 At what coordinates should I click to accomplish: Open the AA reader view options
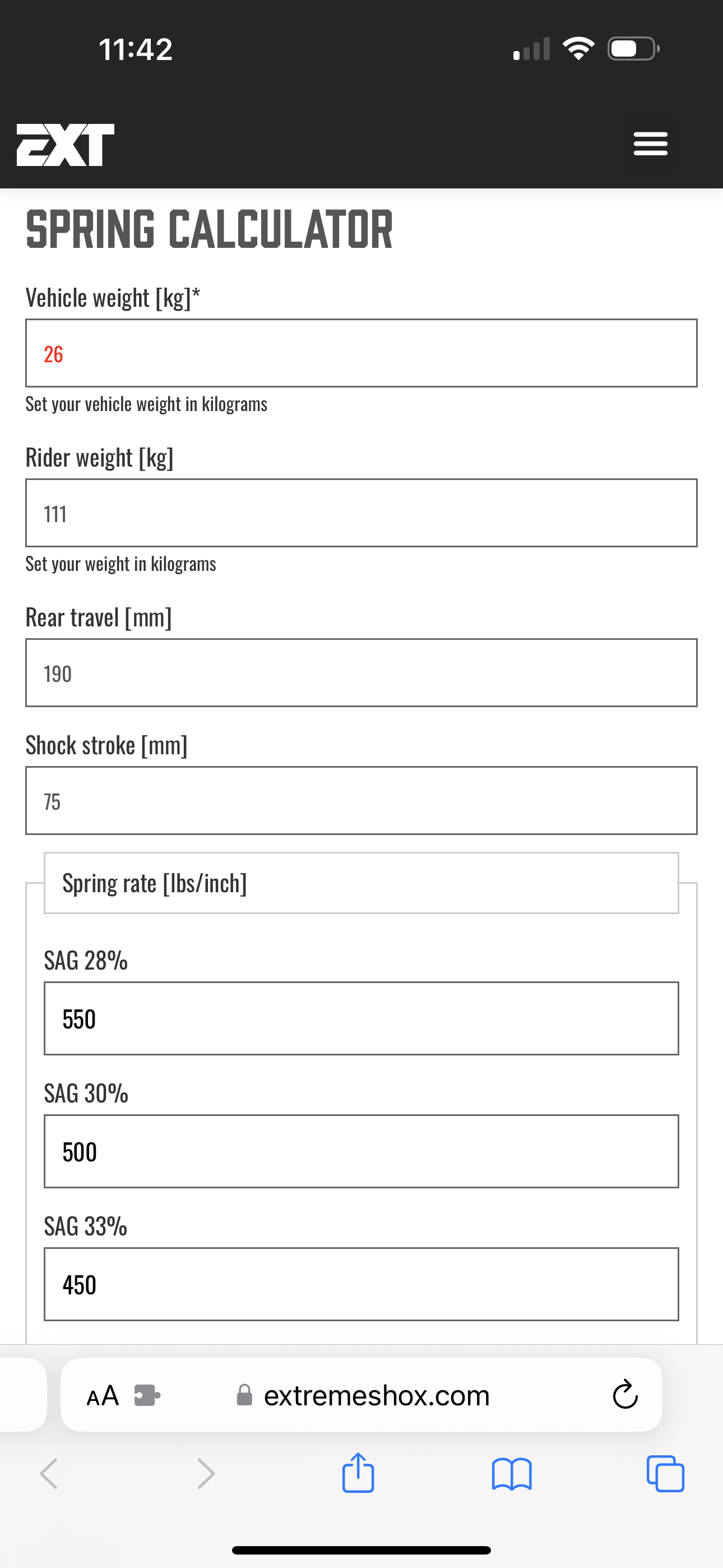coord(102,1395)
